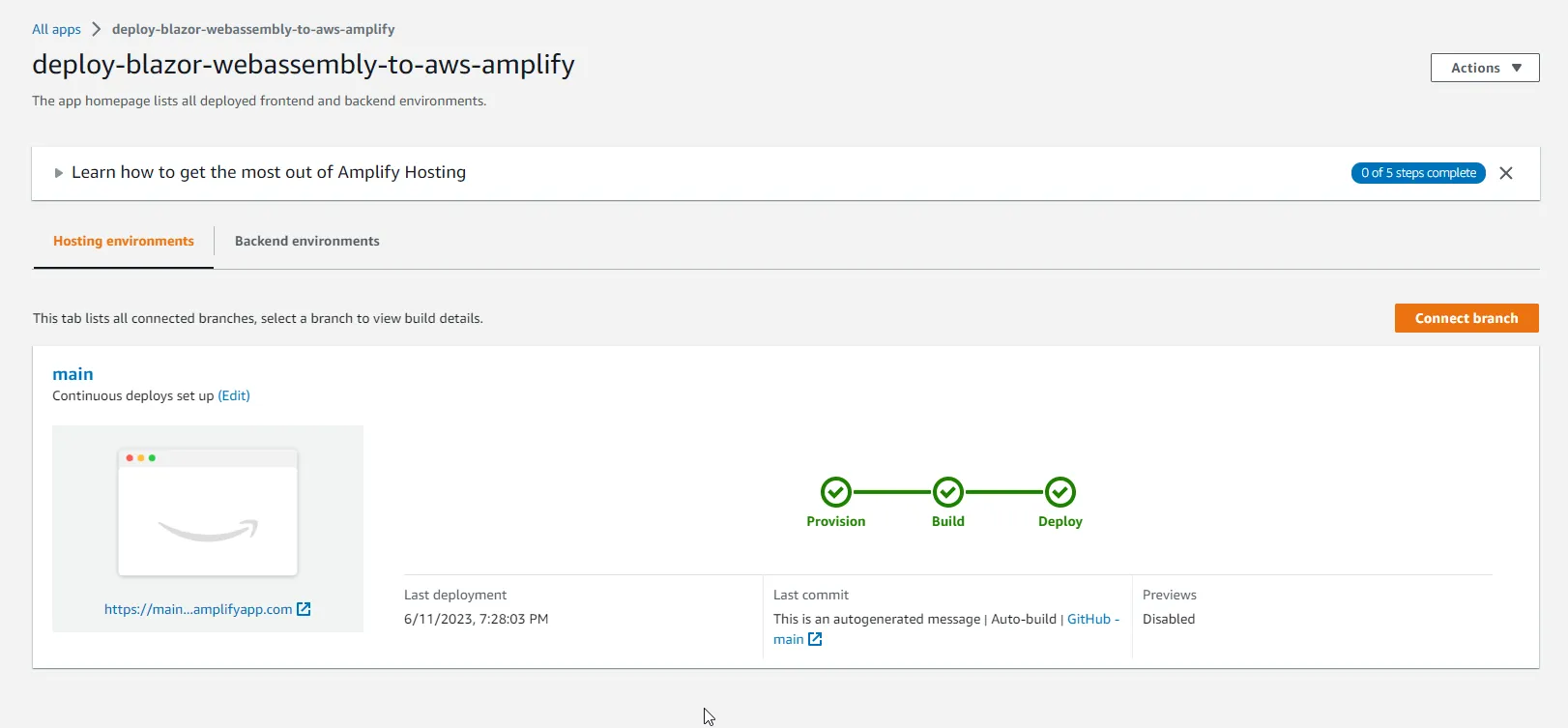This screenshot has width=1568, height=728.
Task: Dismiss the Amplify Hosting tips banner
Action: point(1505,173)
